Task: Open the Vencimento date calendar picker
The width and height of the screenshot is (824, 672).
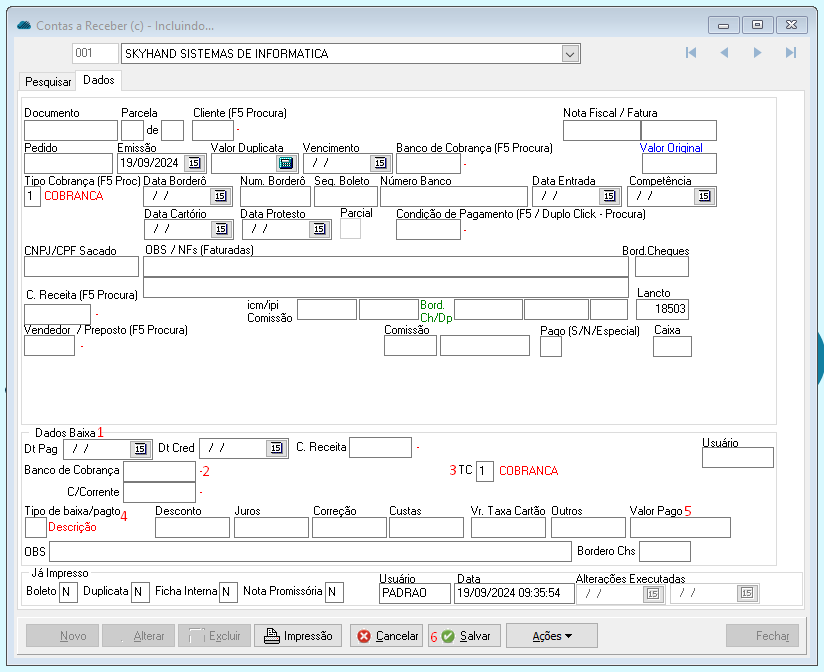Action: click(379, 163)
